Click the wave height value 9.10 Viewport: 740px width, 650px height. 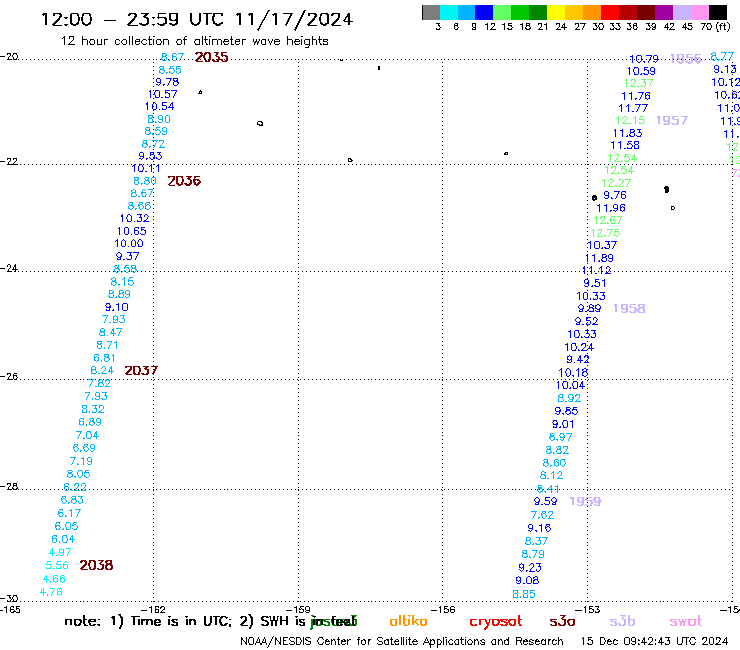[117, 307]
